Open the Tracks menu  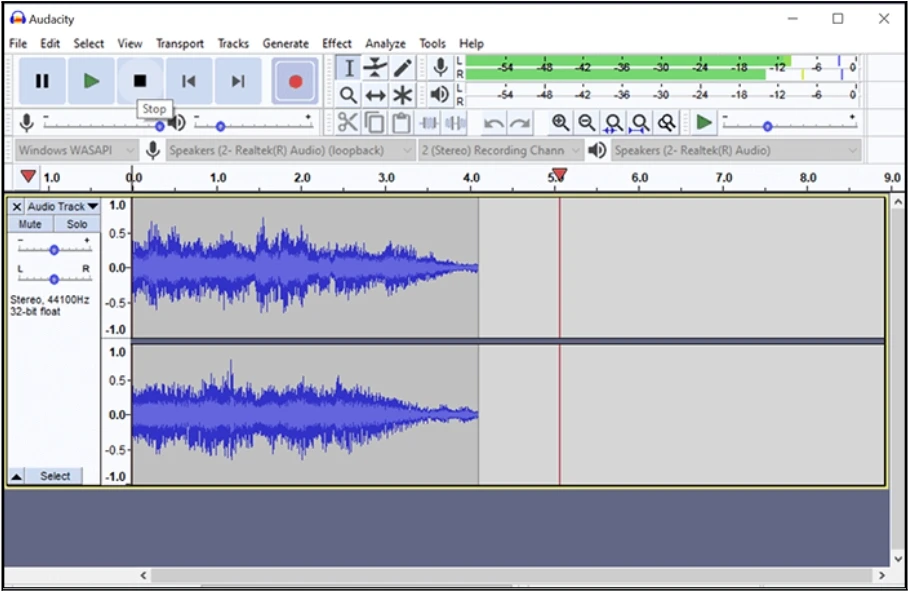pyautogui.click(x=233, y=43)
